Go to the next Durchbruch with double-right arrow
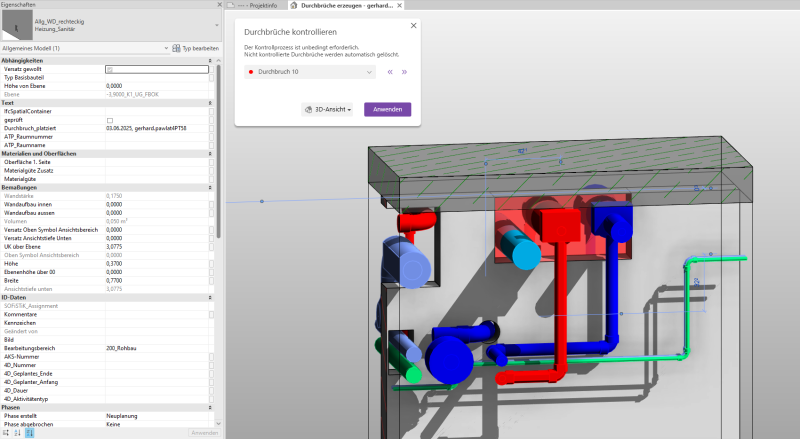The height and width of the screenshot is (439, 800). pyautogui.click(x=405, y=72)
